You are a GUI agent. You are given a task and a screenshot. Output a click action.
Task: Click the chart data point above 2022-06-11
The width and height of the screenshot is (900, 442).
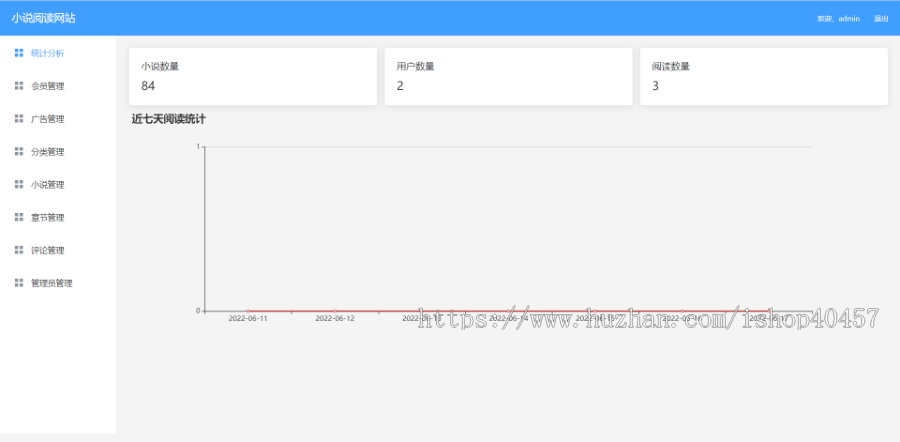point(248,311)
